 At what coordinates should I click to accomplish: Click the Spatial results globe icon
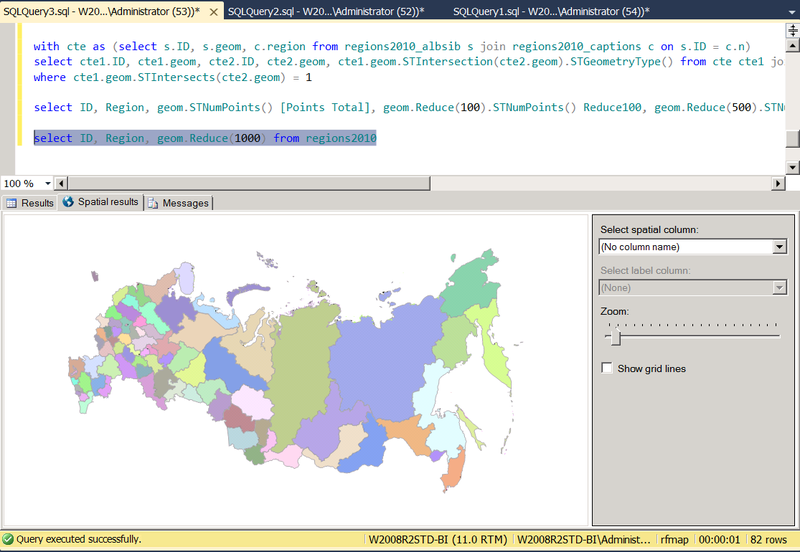(x=68, y=202)
